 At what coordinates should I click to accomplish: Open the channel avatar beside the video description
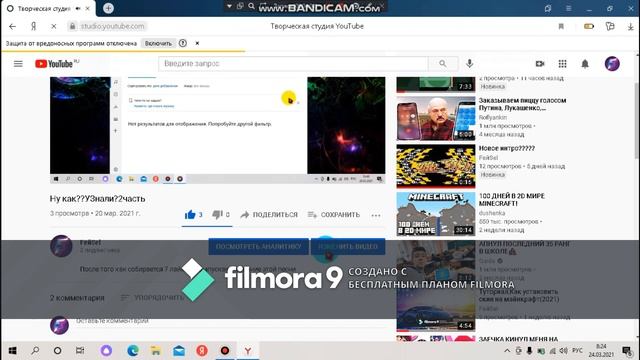[x=61, y=246]
